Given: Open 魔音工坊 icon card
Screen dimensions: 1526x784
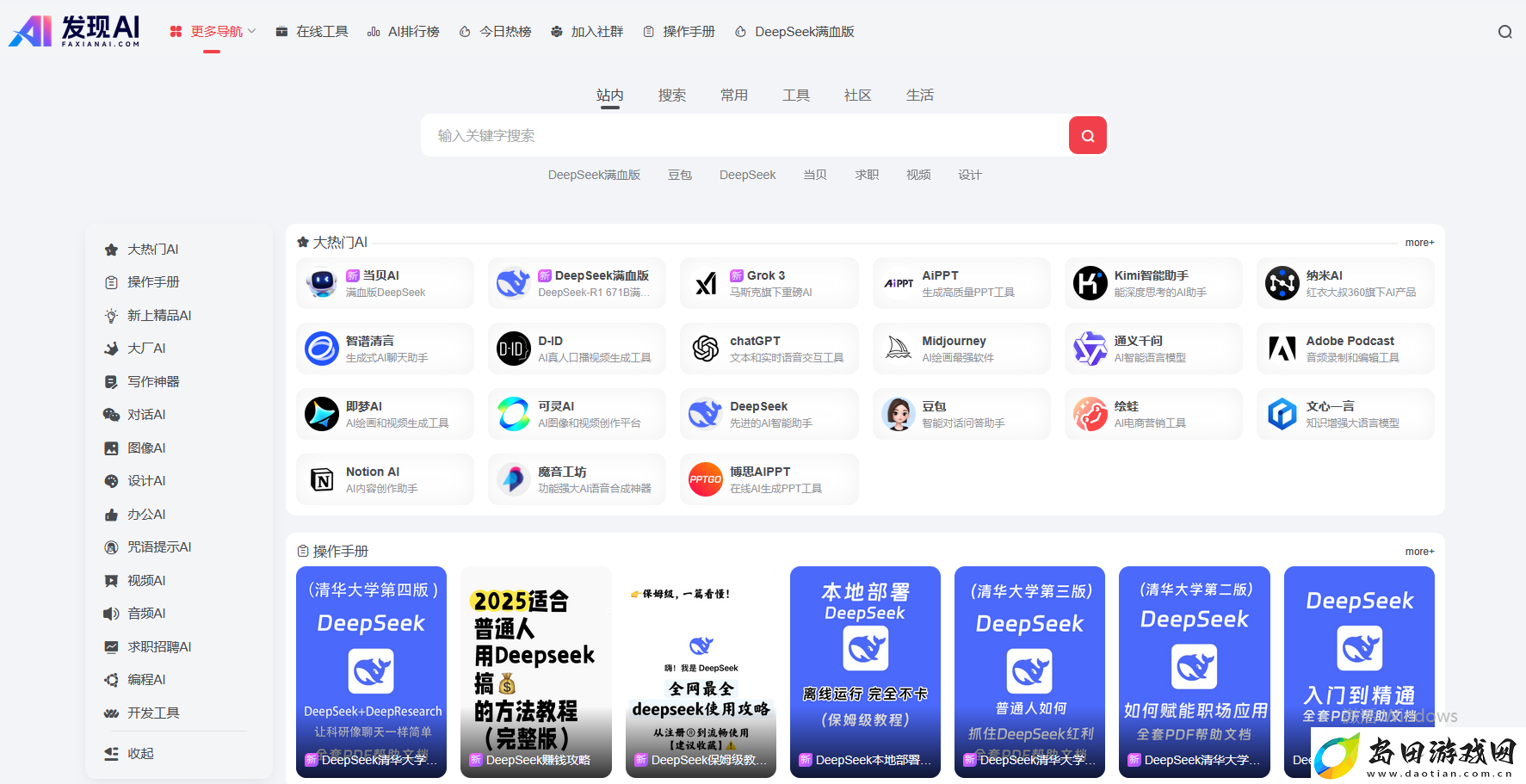Looking at the screenshot, I should pos(577,479).
